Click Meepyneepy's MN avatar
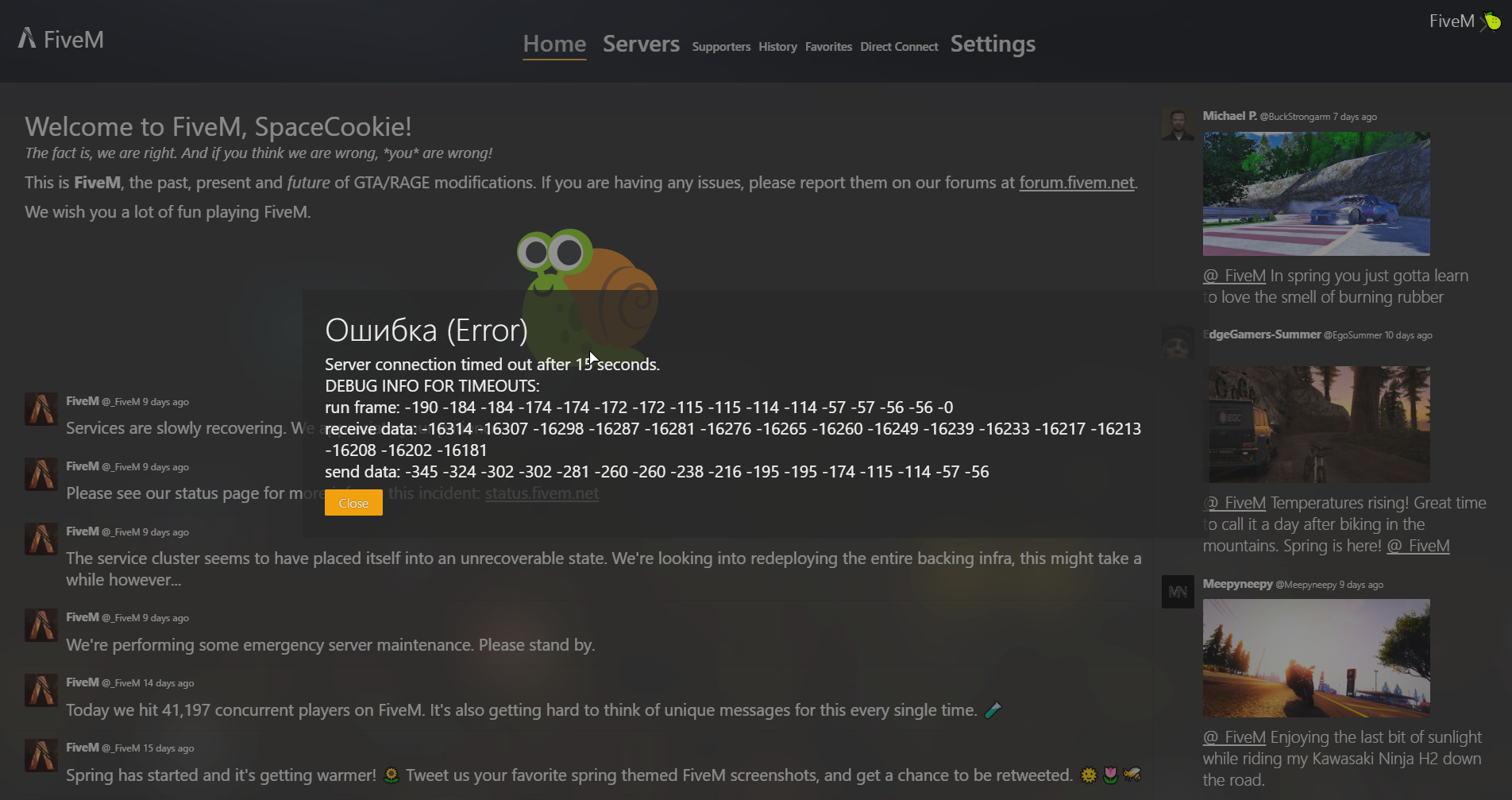This screenshot has width=1512, height=800. pos(1178,592)
